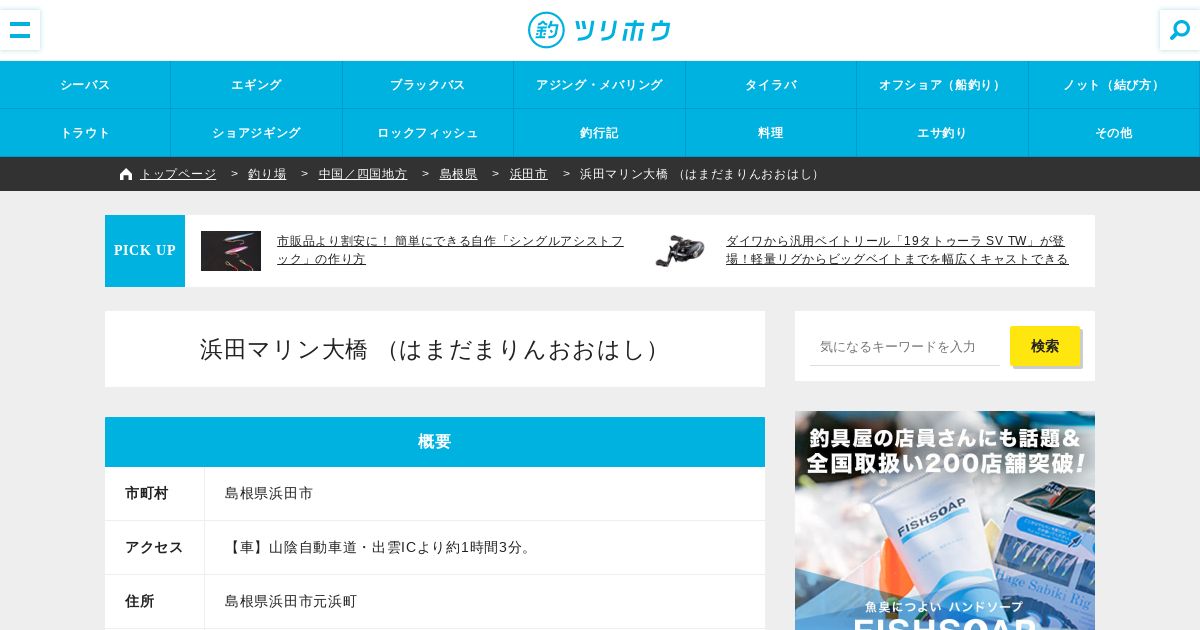Click the 島根県浜田市元浜町 address value
The width and height of the screenshot is (1200, 630).
(290, 601)
